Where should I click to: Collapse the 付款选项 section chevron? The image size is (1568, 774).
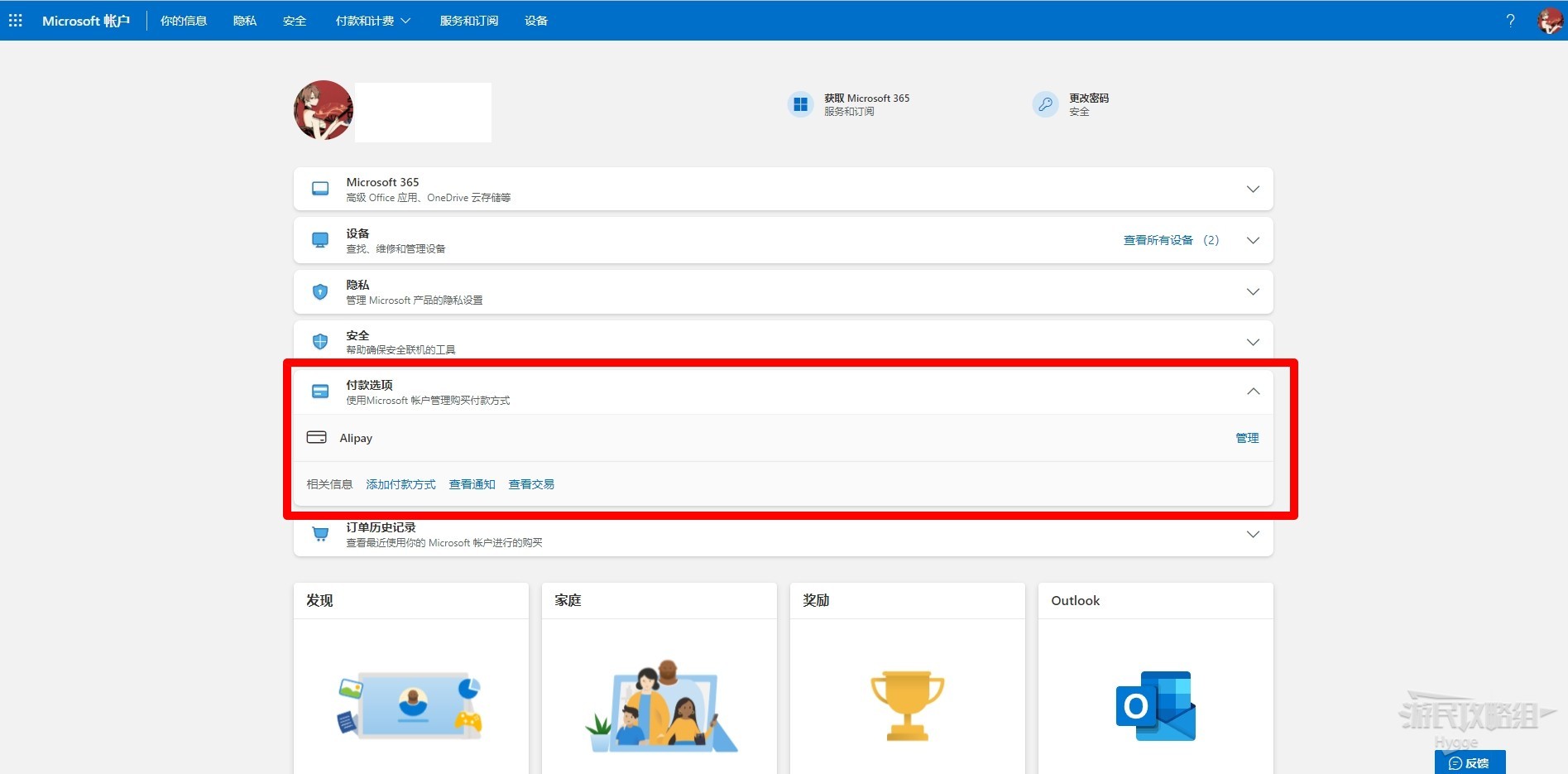tap(1253, 391)
